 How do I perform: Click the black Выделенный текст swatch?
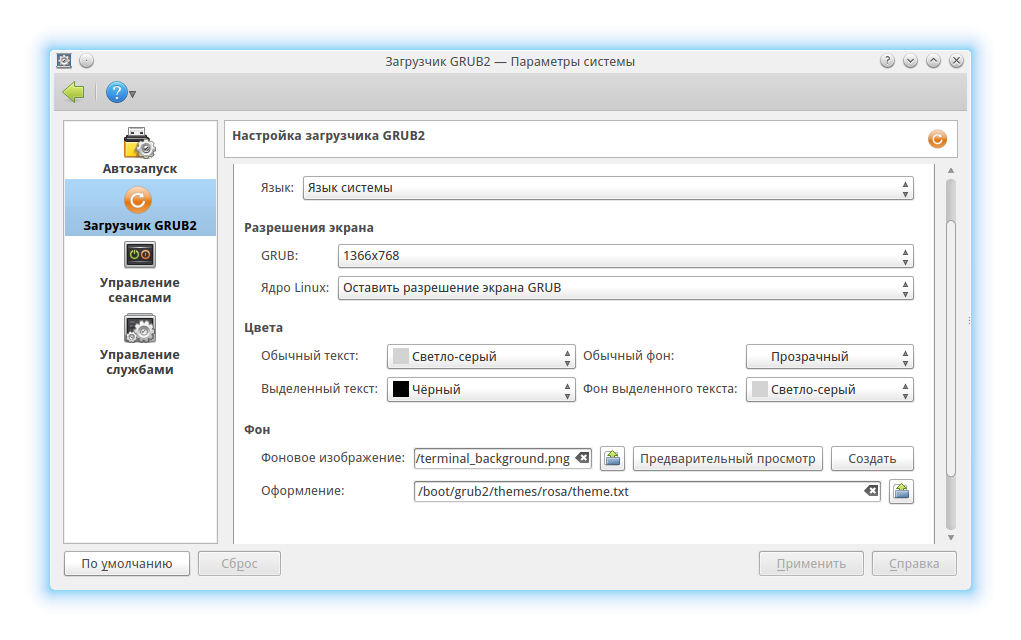pyautogui.click(x=401, y=389)
